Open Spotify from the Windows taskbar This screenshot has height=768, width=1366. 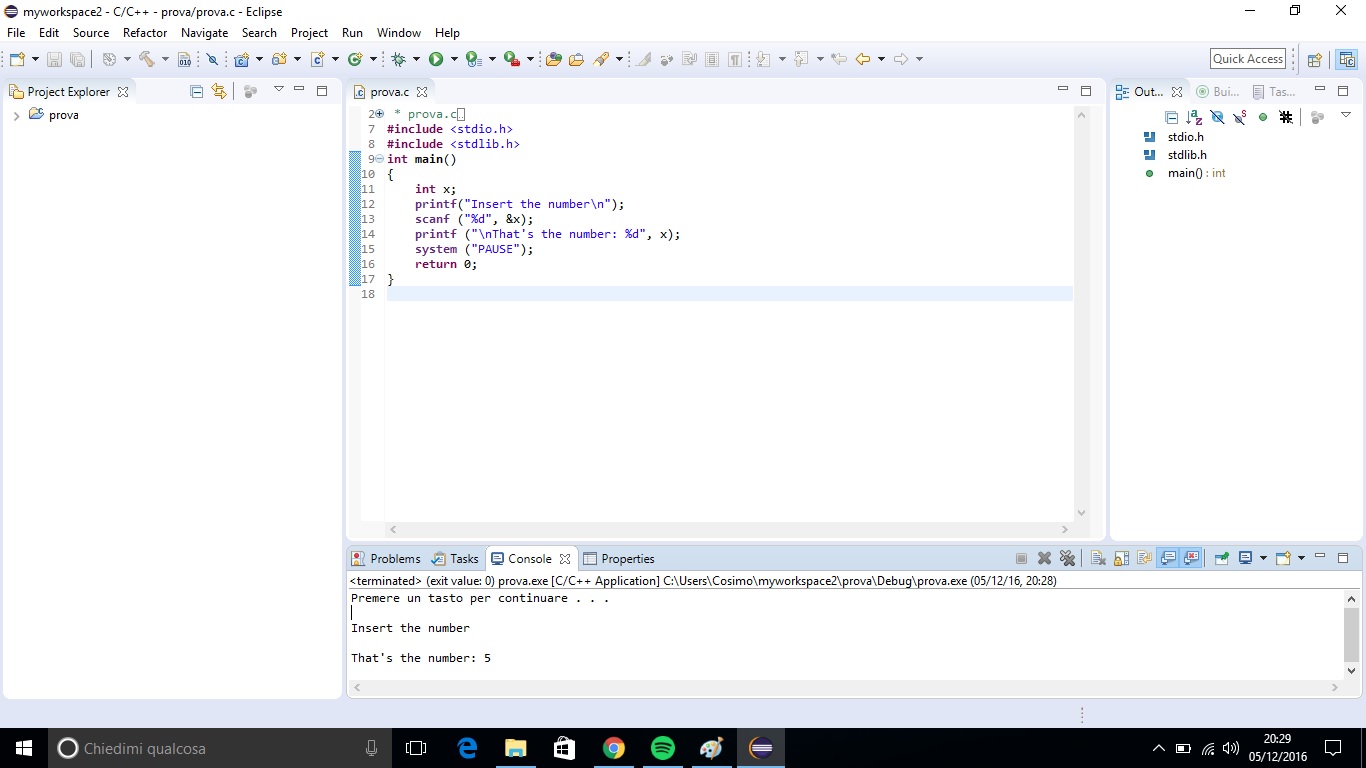click(x=662, y=748)
